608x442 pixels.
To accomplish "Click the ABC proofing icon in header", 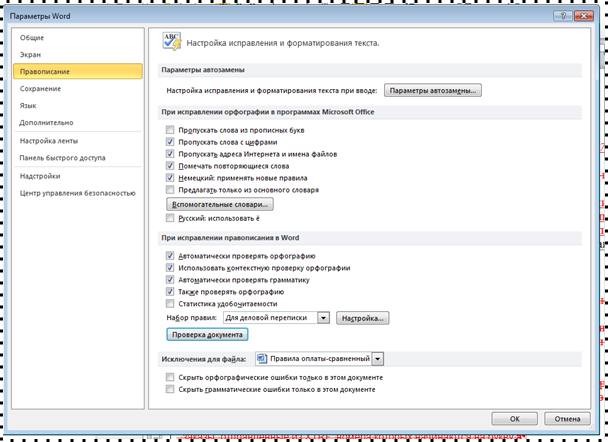I will (172, 41).
